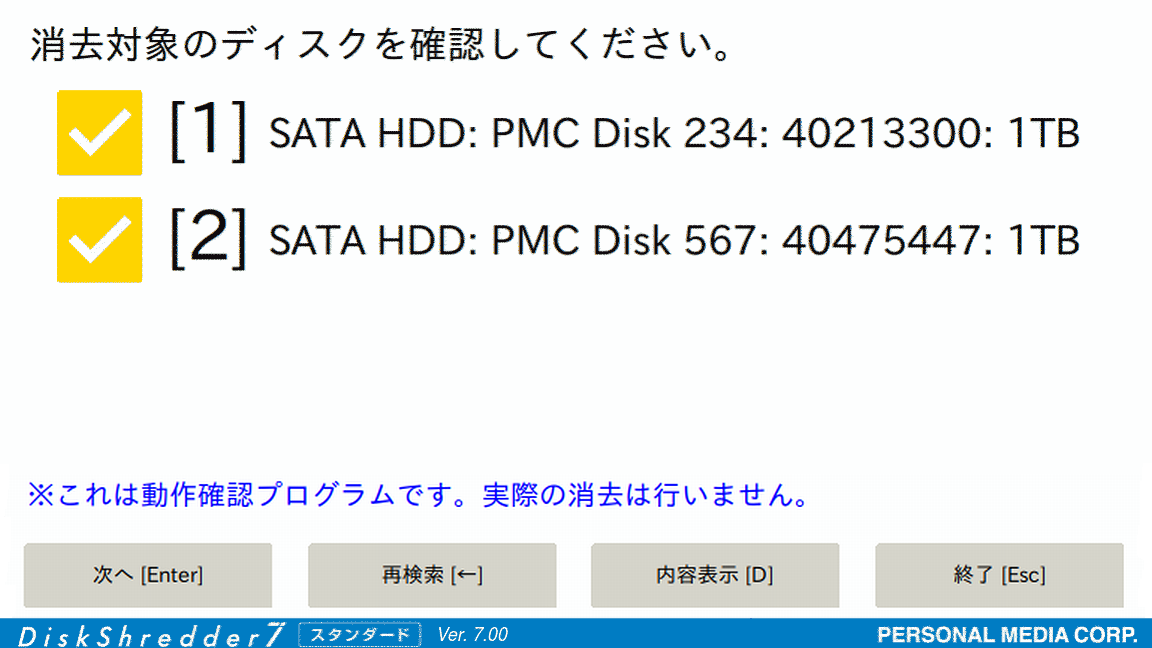1152x648 pixels.
Task: Click the DiskShredder7 logo in footer
Action: 151,635
